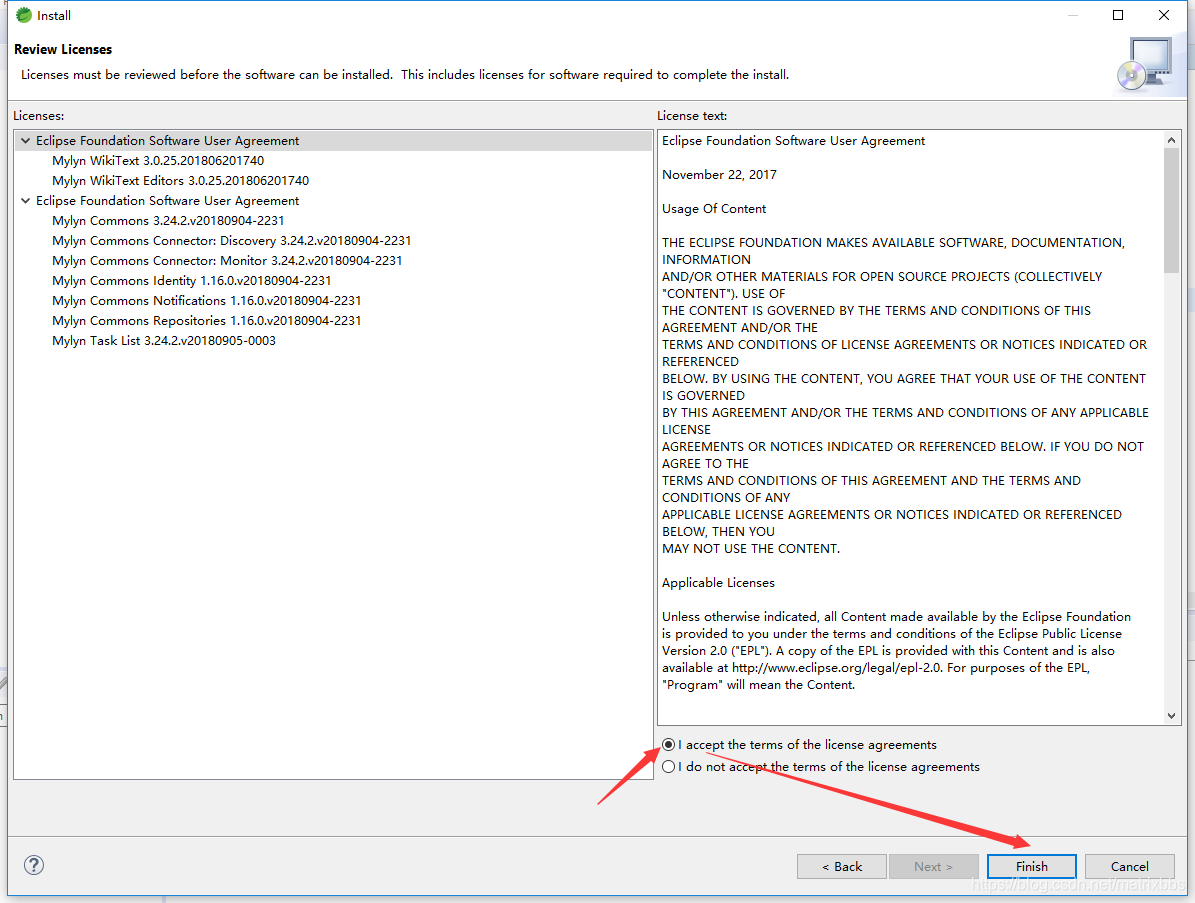Click 'Usage Of Content' heading in the license text
The height and width of the screenshot is (903, 1195).
(714, 209)
